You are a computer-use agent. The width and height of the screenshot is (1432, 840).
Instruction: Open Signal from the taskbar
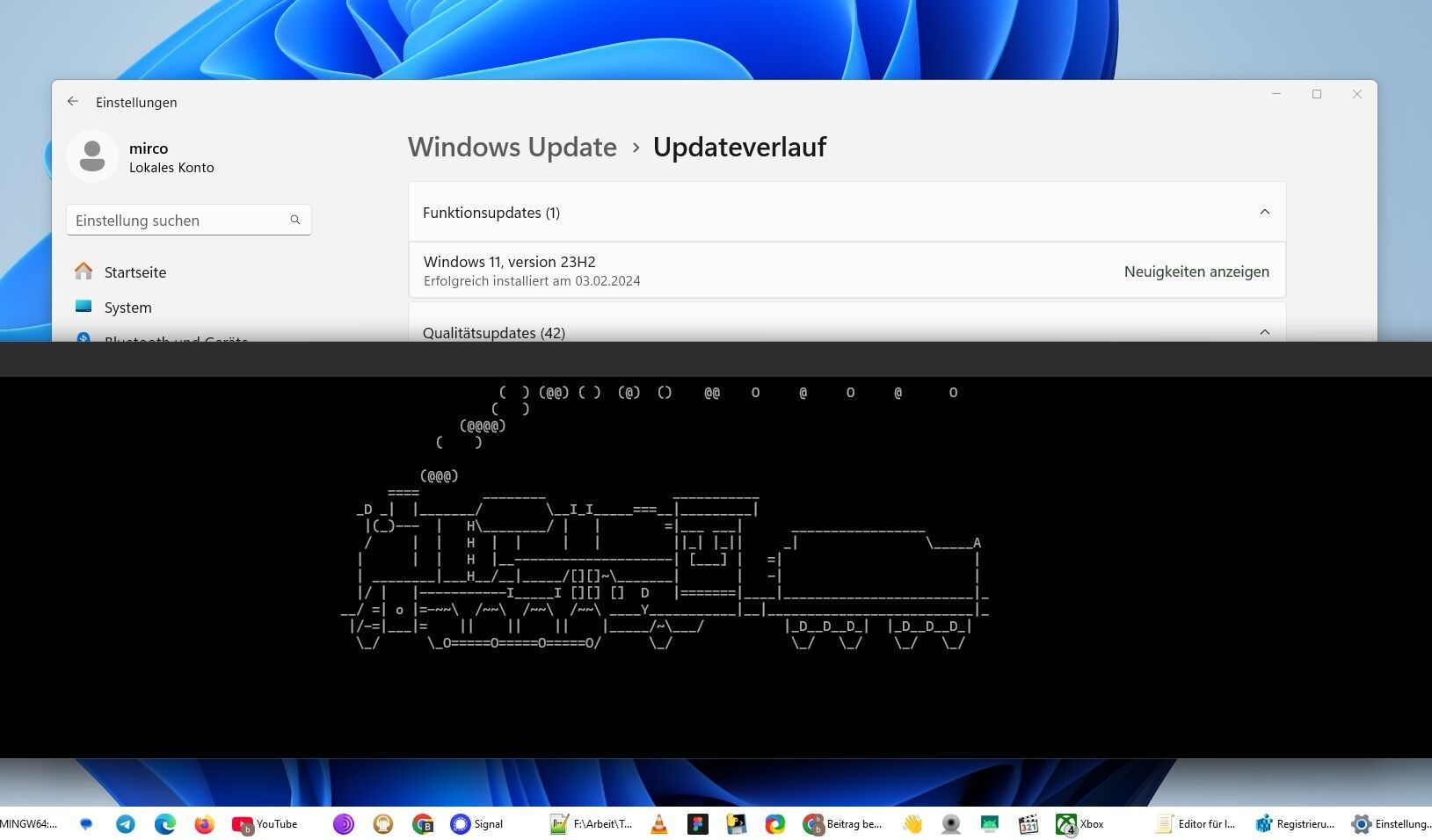tap(476, 824)
